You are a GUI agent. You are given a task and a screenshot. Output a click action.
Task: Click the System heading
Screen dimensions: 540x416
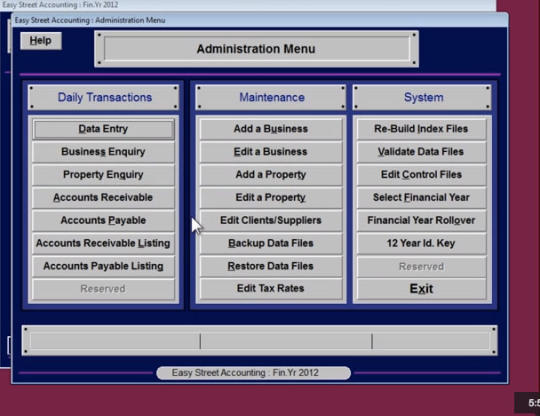pyautogui.click(x=423, y=97)
